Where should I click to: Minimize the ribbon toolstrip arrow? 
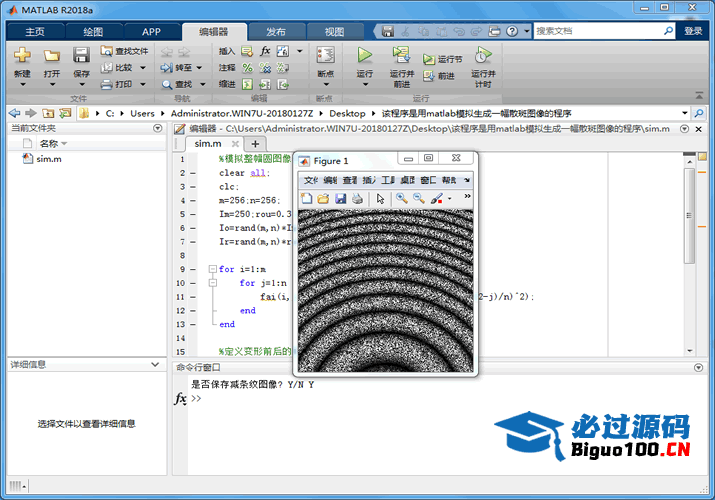tap(699, 95)
